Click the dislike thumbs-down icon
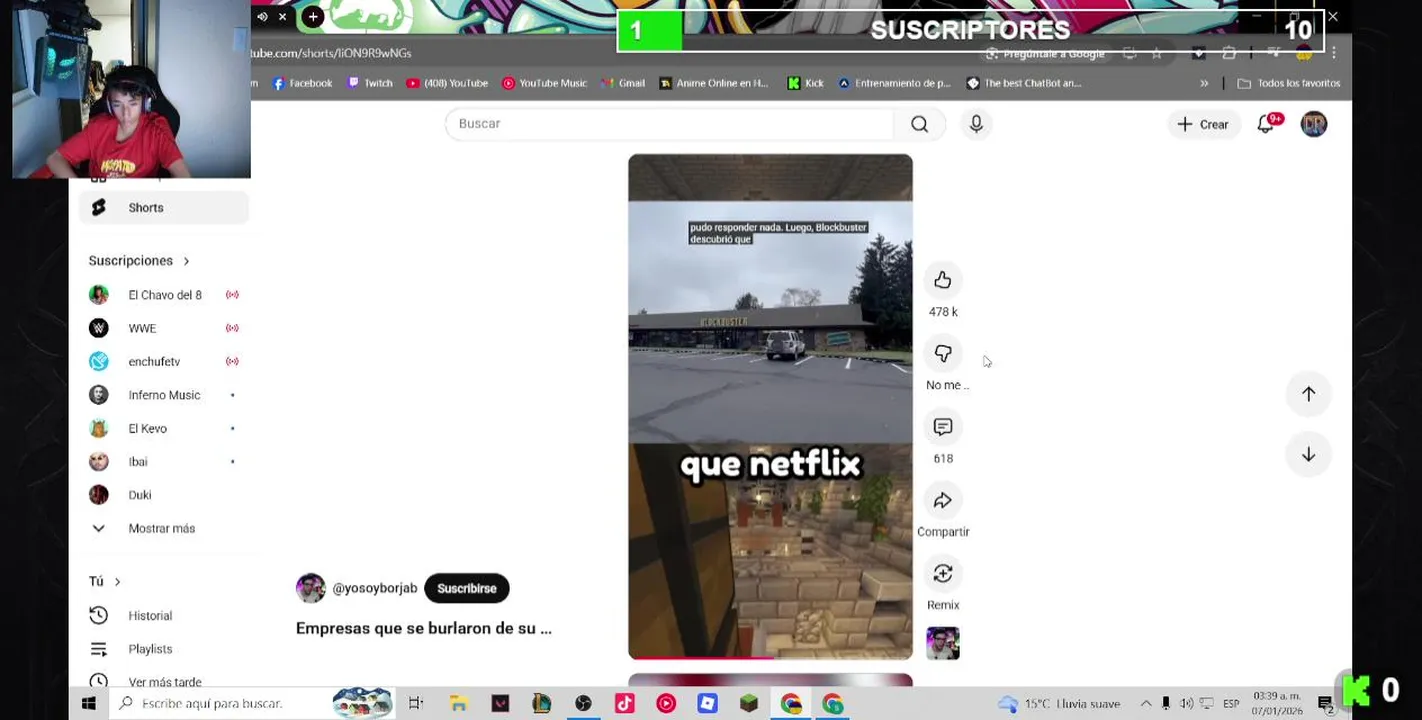 tap(942, 353)
